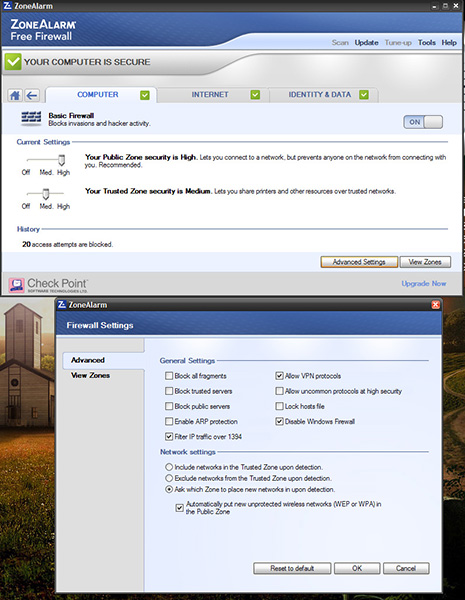
Task: Select Advanced in Firewall Settings sidebar
Action: (103, 360)
